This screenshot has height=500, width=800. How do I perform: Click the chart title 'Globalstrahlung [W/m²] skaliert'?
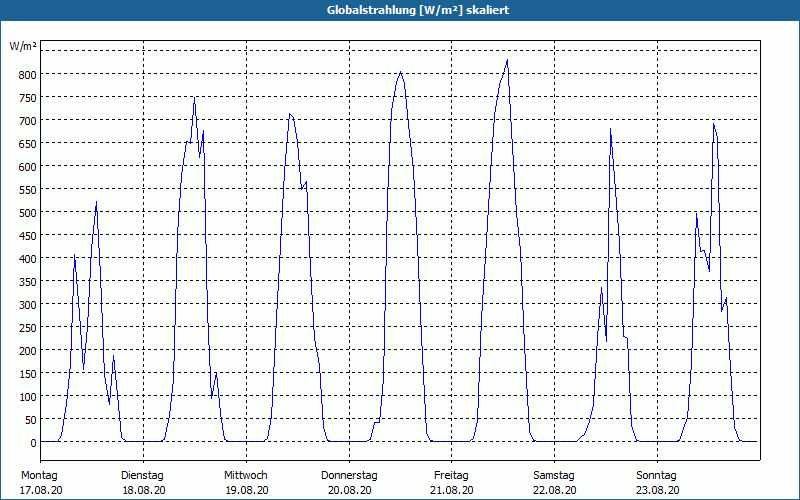[418, 10]
